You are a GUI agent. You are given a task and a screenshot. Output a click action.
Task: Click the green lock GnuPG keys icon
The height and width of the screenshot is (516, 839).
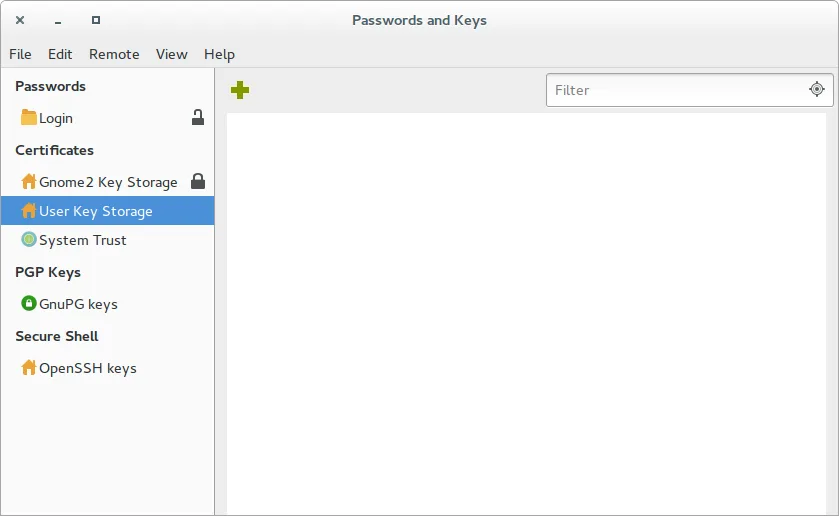(x=28, y=303)
